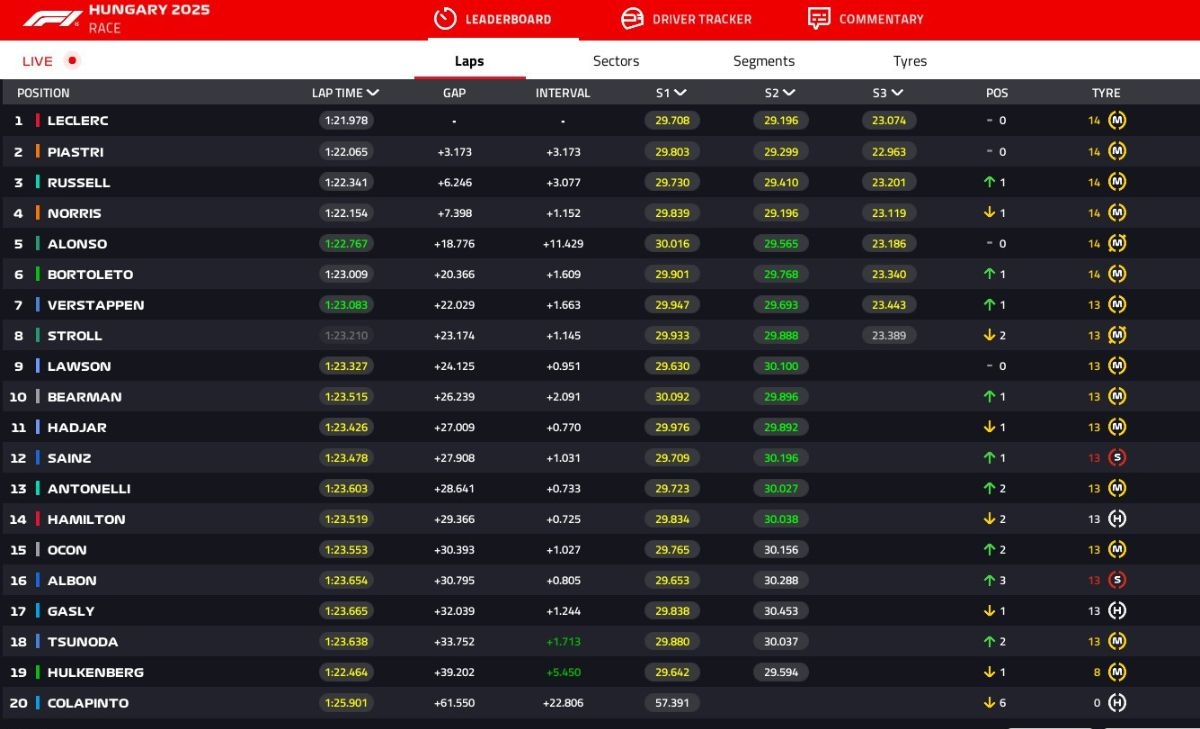Expand the S3 column dropdown
This screenshot has height=729, width=1200.
tap(897, 93)
